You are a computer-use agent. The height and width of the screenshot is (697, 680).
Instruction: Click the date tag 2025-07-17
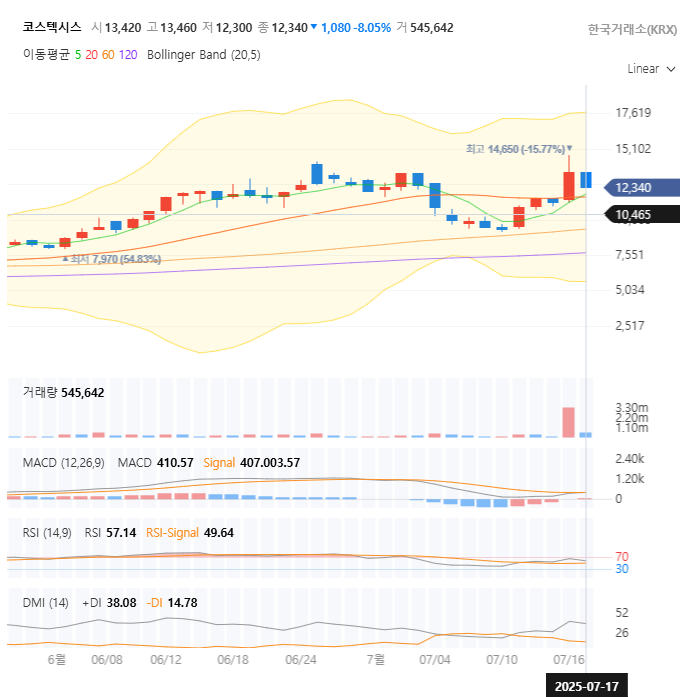[x=587, y=686]
